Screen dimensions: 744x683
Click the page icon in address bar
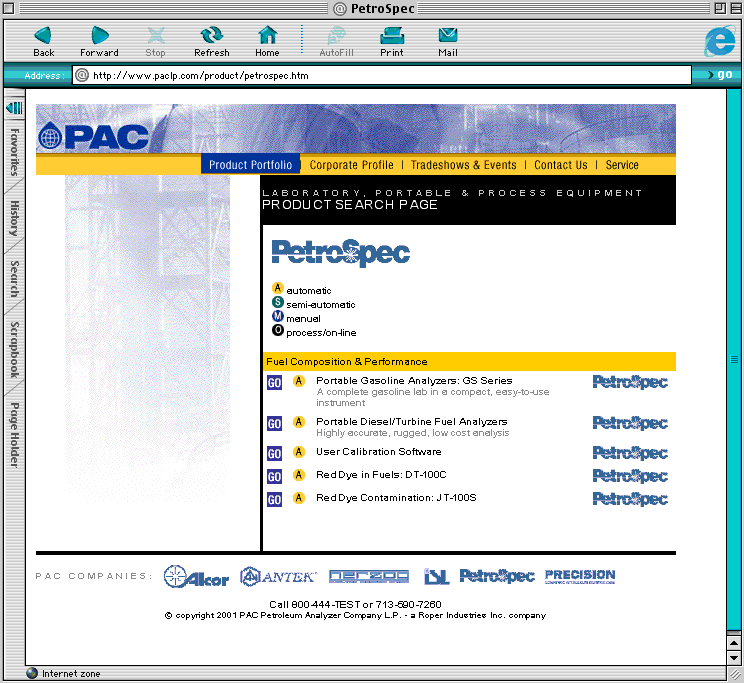pyautogui.click(x=82, y=75)
